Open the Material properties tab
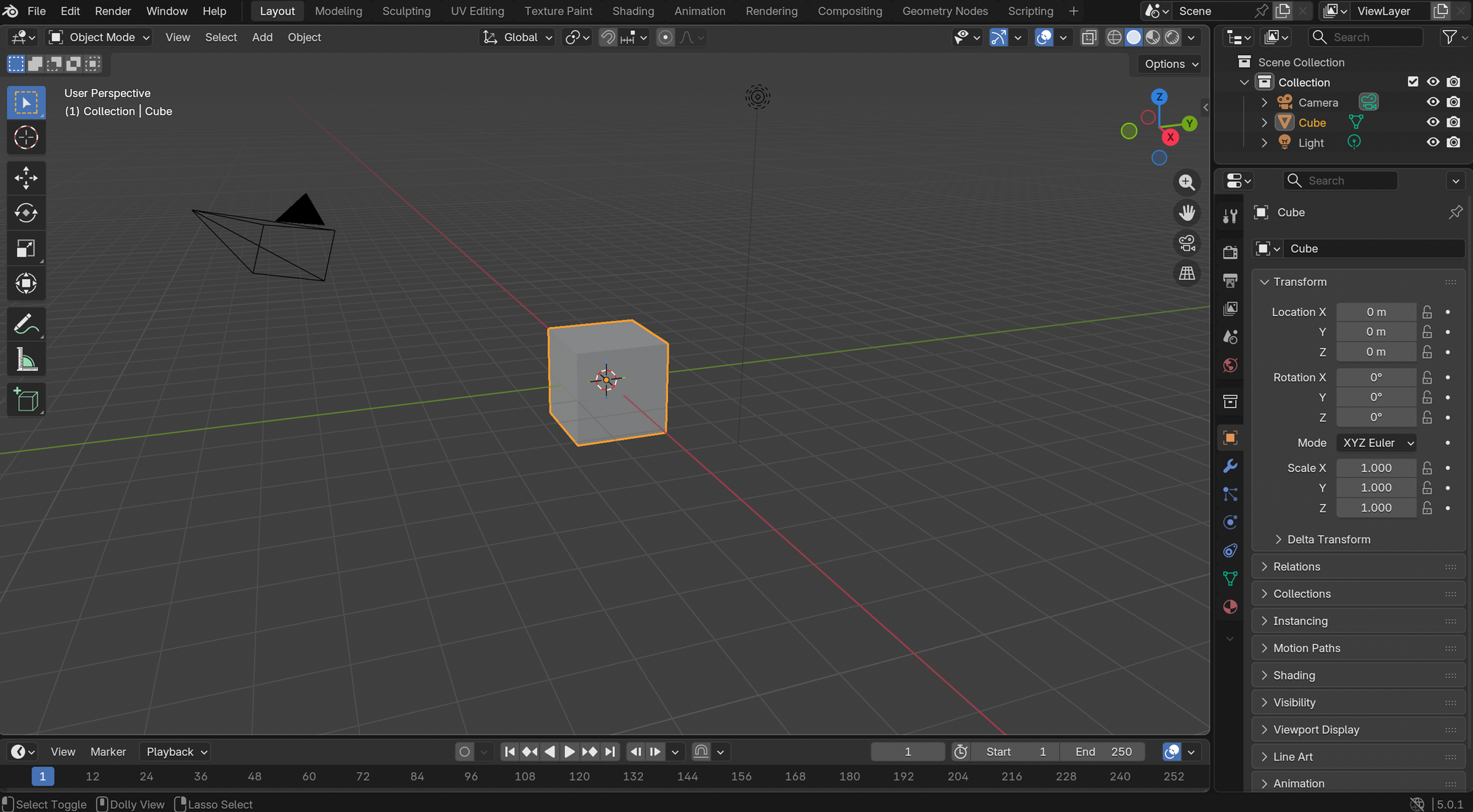 [x=1230, y=607]
